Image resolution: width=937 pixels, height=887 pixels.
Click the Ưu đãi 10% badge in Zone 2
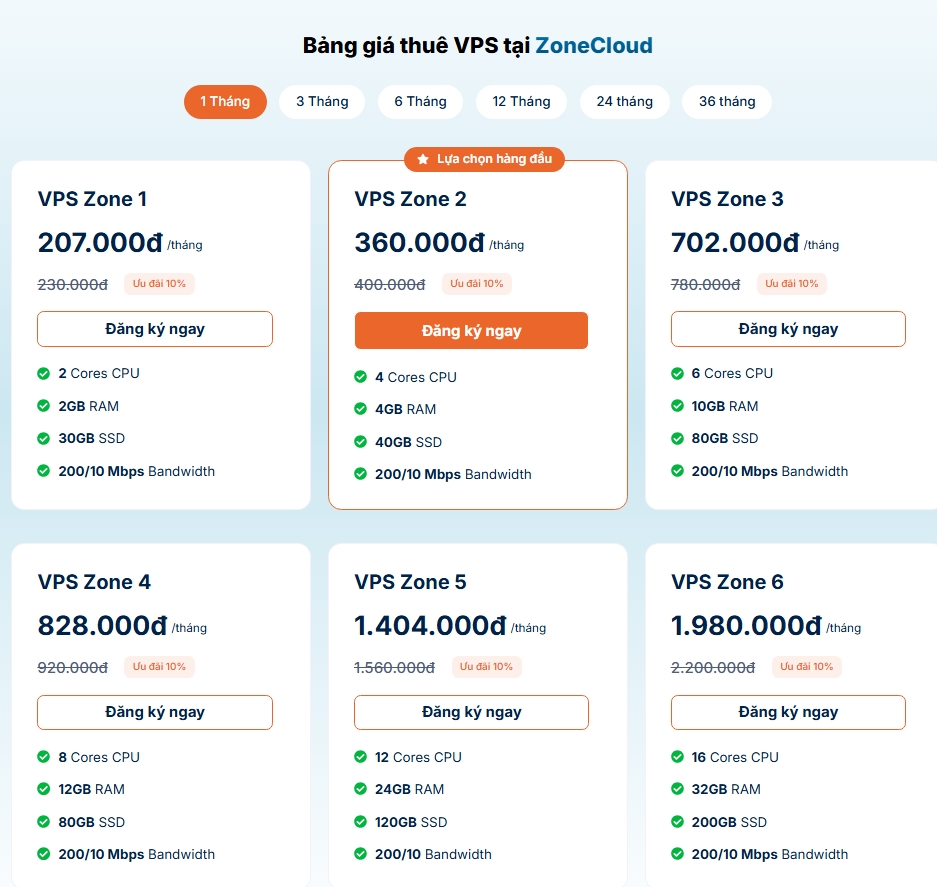point(477,284)
